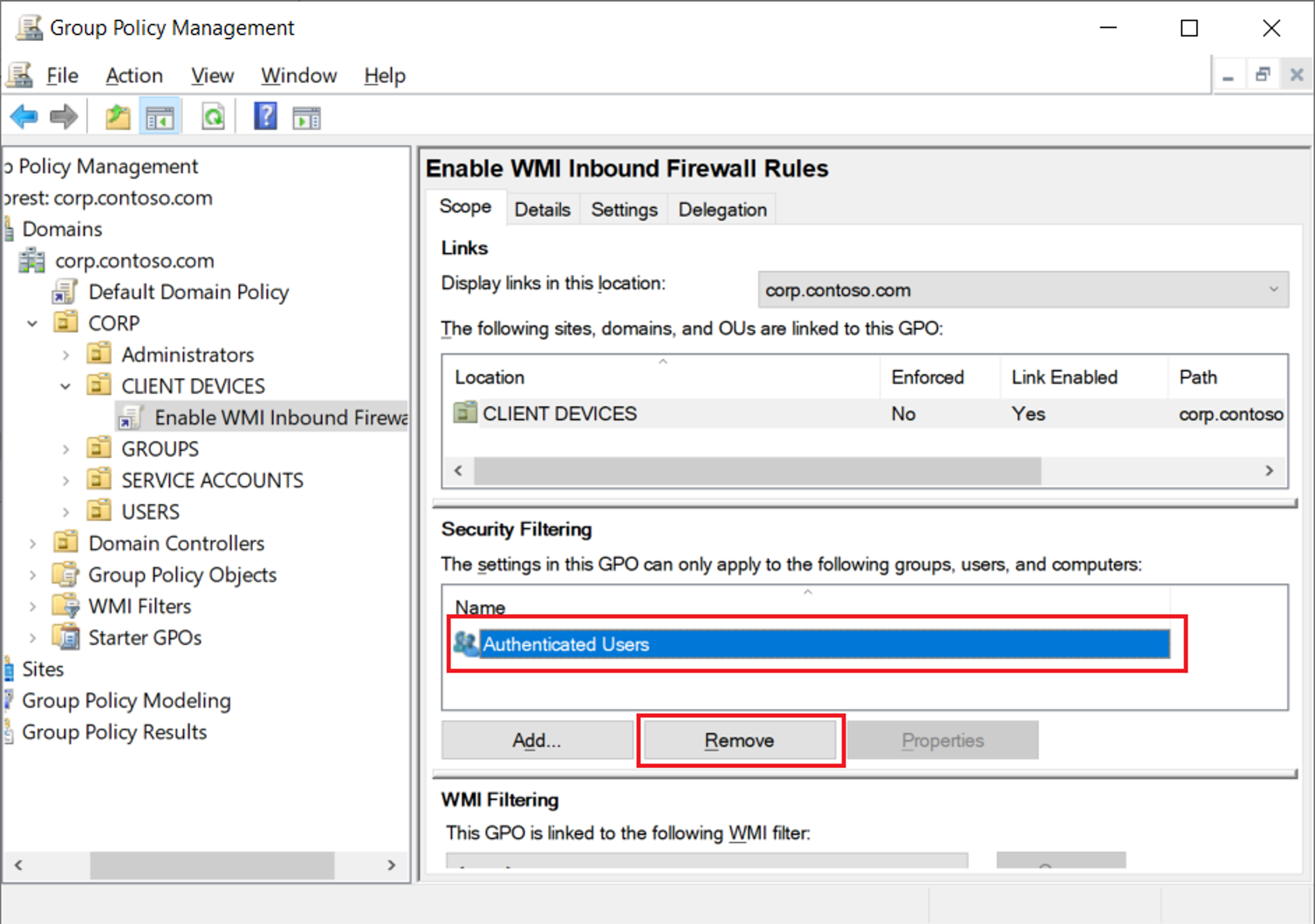Viewport: 1315px width, 924px height.
Task: Click the CLIENT DEVICES icon in Links table
Action: tap(465, 412)
